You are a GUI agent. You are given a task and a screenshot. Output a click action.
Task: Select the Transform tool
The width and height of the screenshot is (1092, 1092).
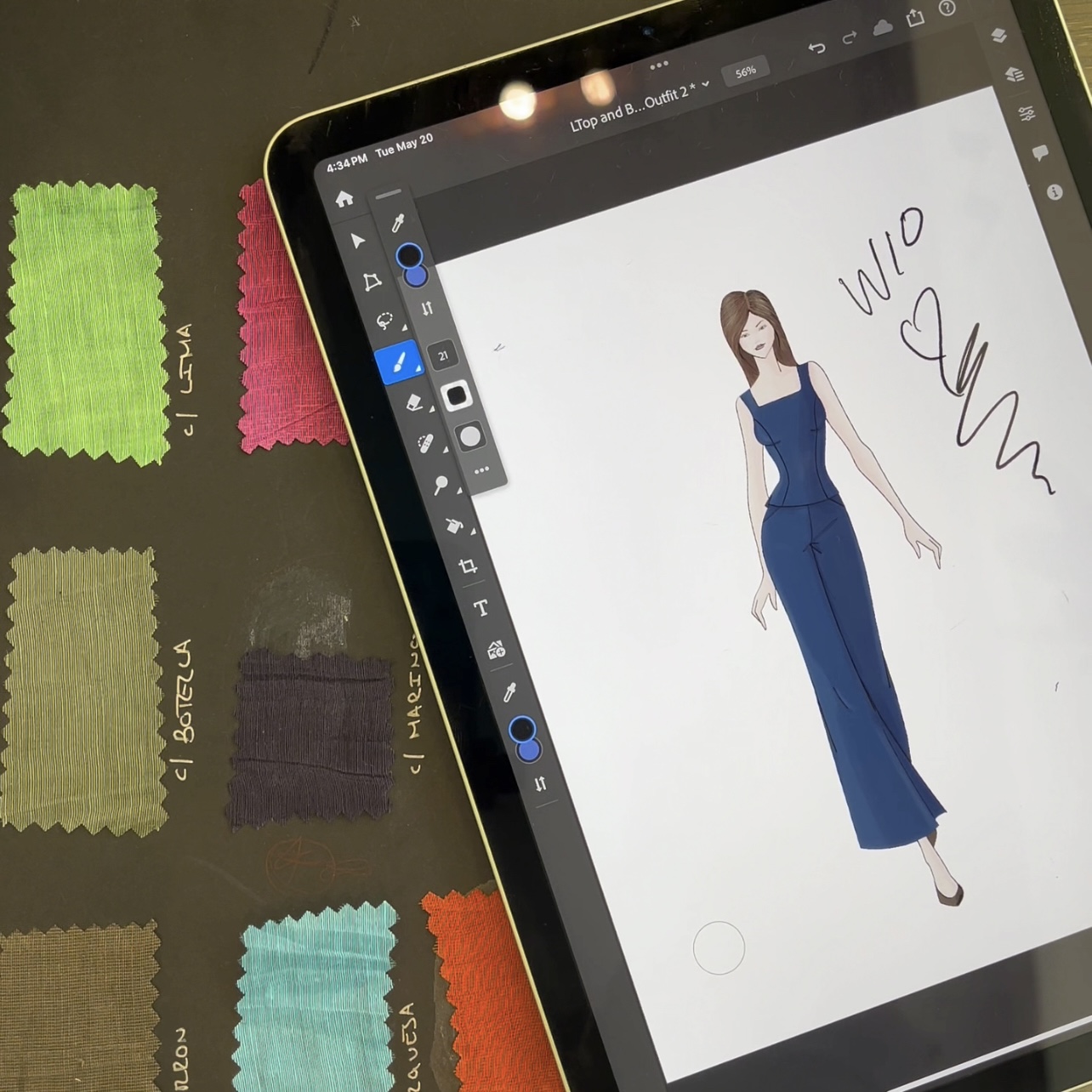coord(372,282)
